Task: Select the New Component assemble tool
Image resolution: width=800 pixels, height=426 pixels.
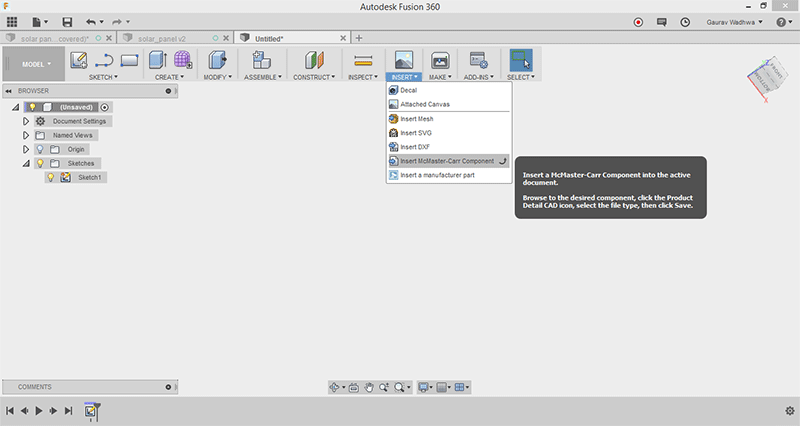Action: [262, 60]
